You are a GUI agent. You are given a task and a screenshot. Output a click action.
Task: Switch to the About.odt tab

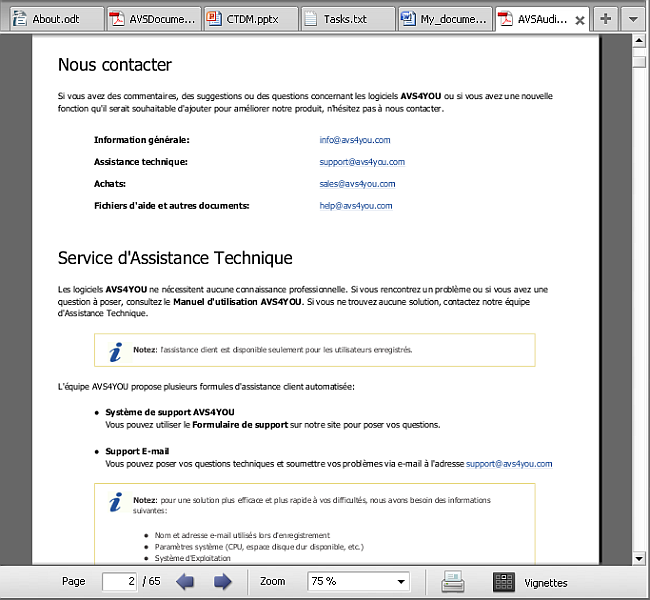57,19
